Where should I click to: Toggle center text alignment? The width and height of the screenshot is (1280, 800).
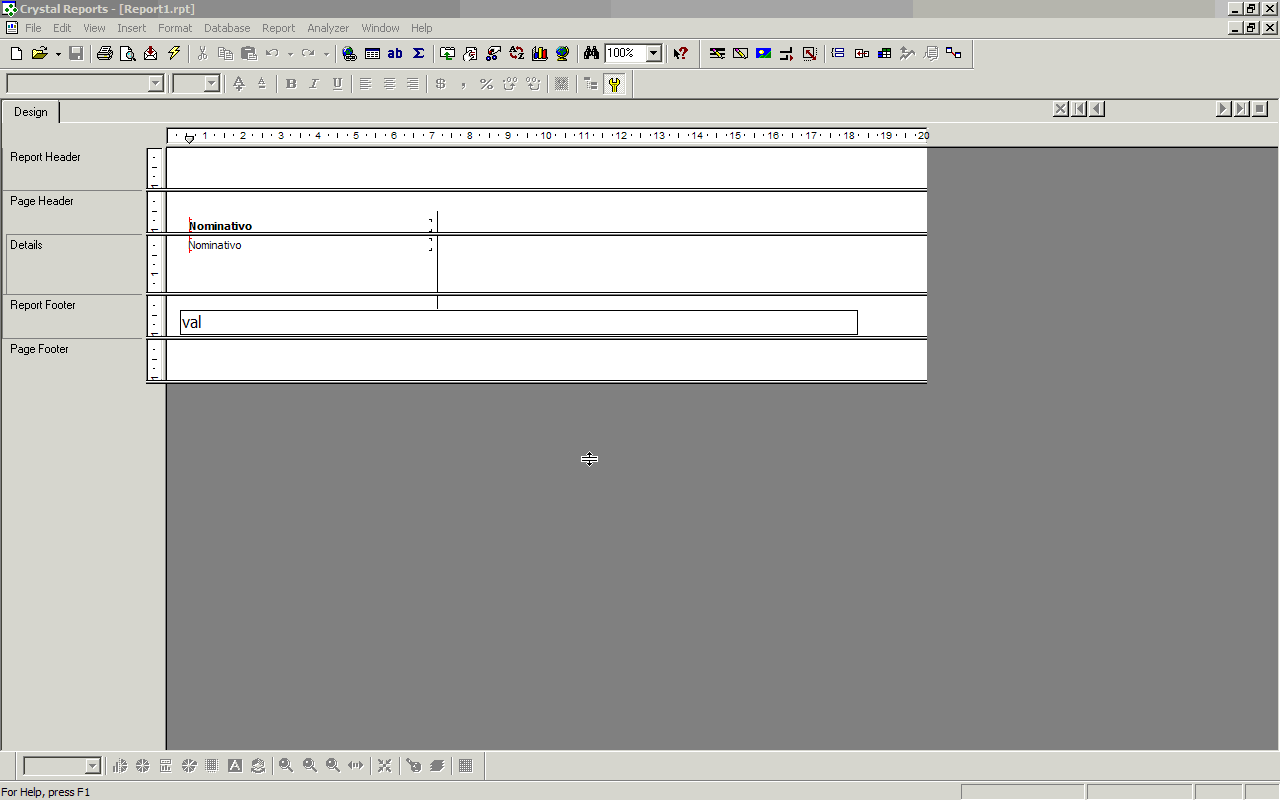pyautogui.click(x=389, y=84)
